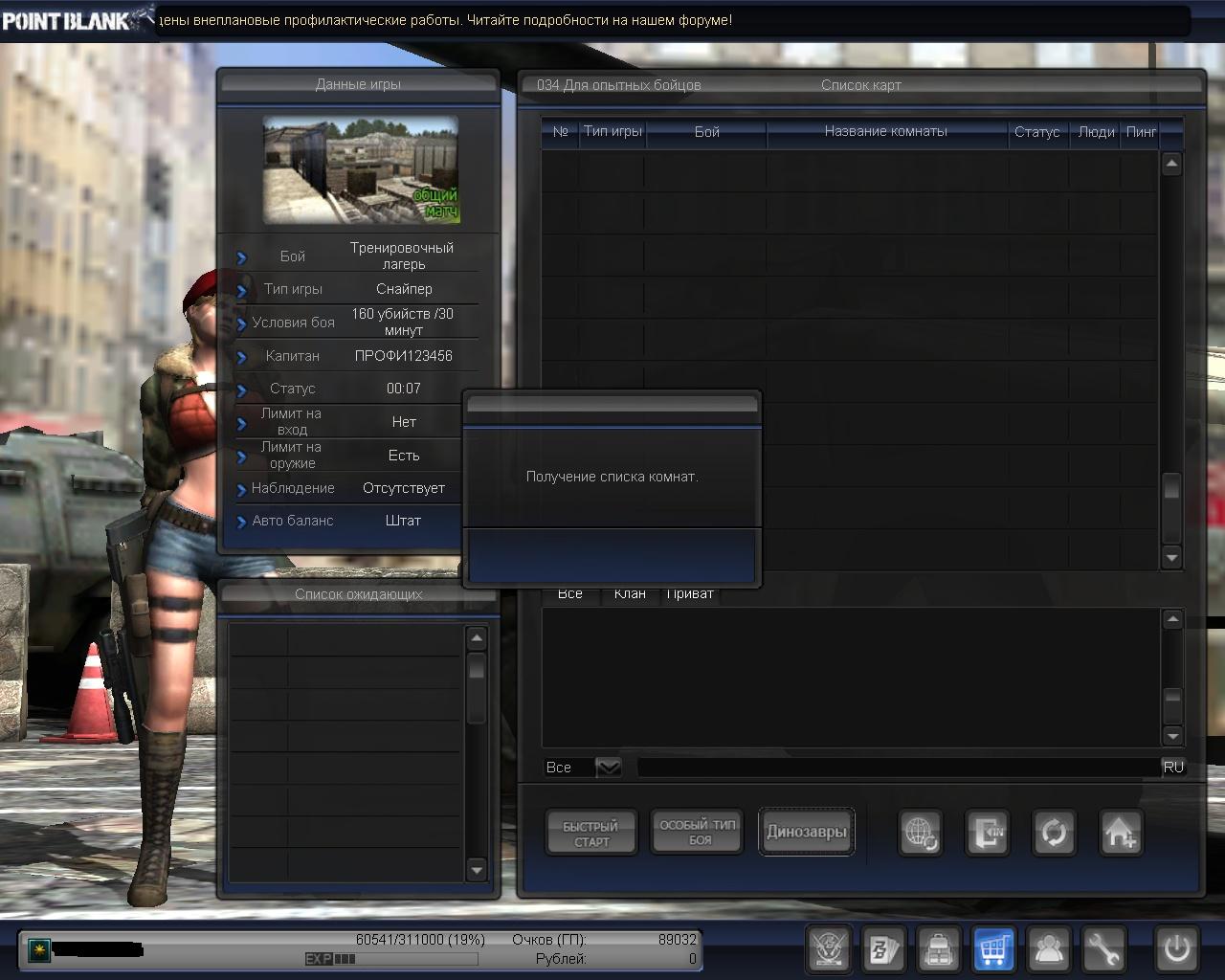Click arrow bullet beside Бой row
Screen dimensions: 1225x980
point(241,257)
